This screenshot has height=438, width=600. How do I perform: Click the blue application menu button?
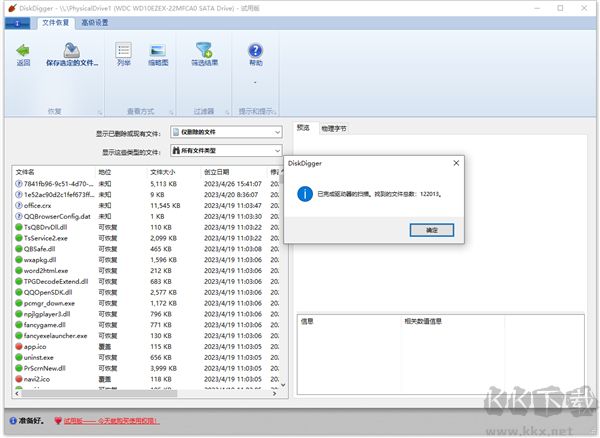pos(18,22)
